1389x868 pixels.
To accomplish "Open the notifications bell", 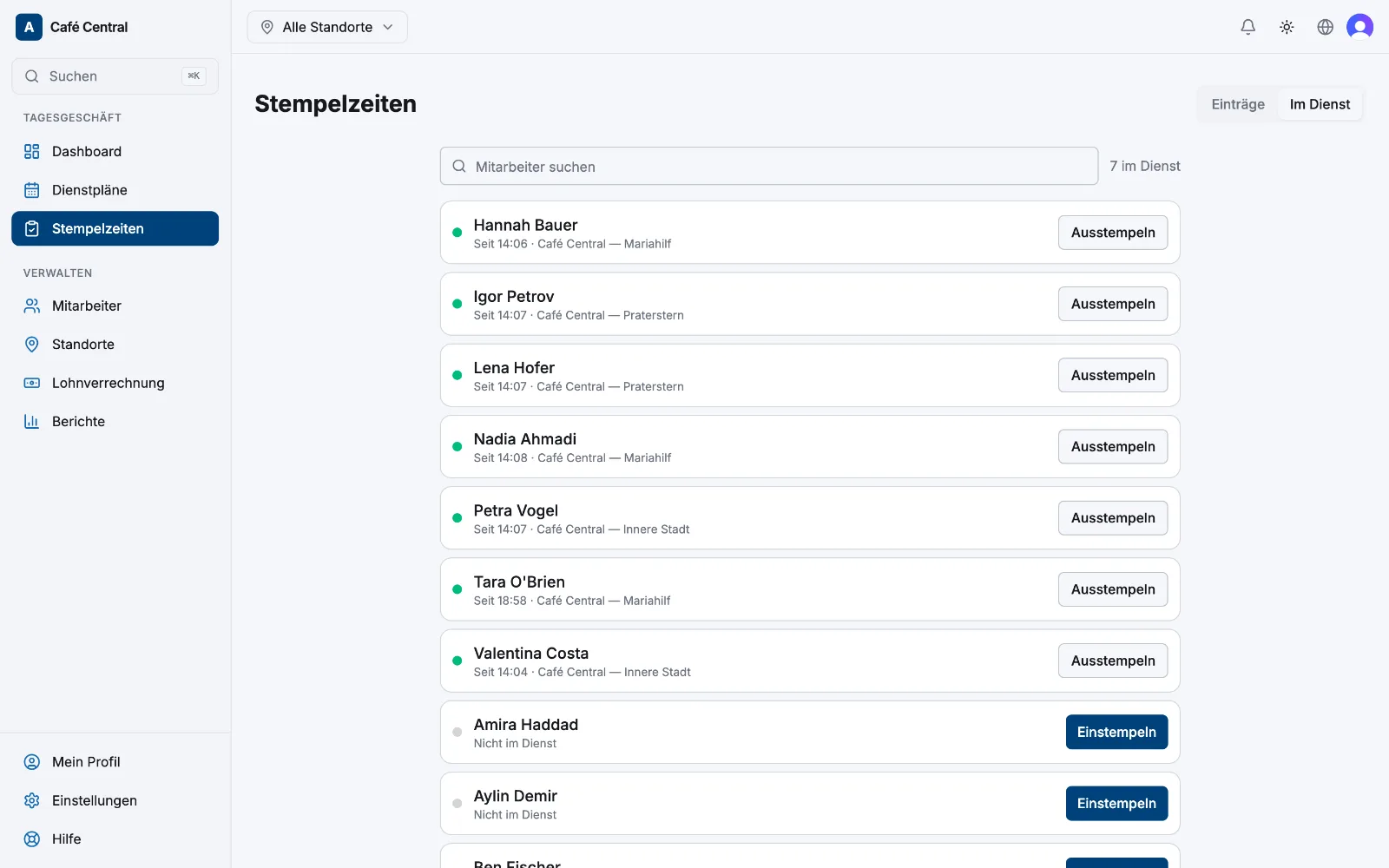I will [1247, 27].
